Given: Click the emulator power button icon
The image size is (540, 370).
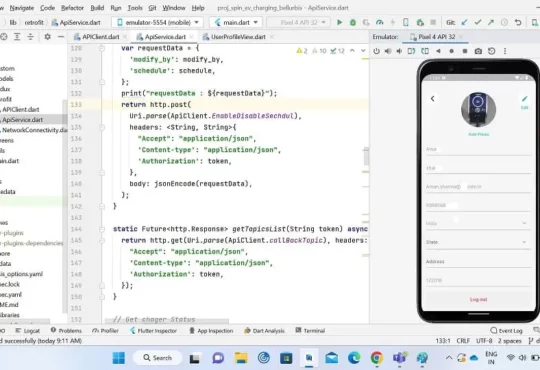Looking at the screenshot, I should [376, 51].
